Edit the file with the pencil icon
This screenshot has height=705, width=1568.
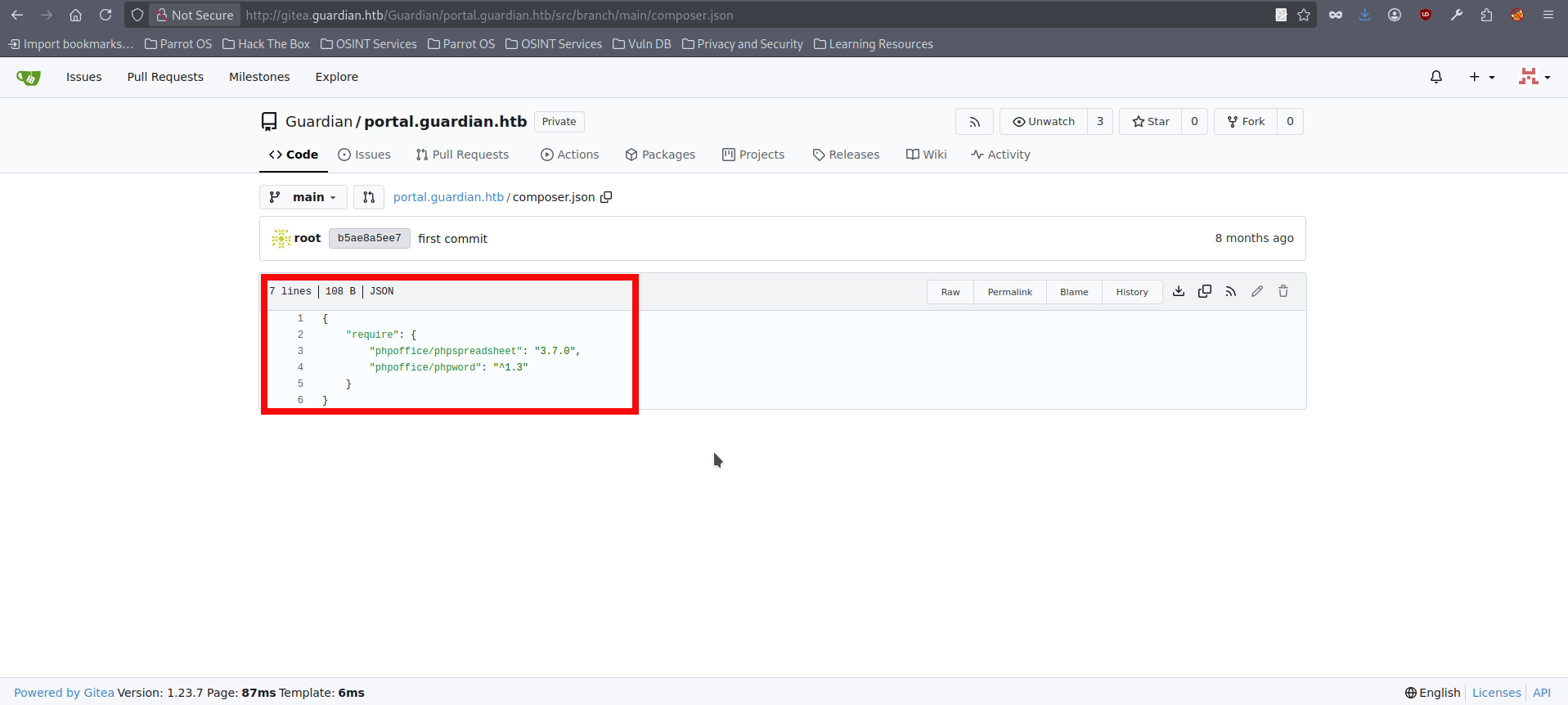pyautogui.click(x=1257, y=291)
